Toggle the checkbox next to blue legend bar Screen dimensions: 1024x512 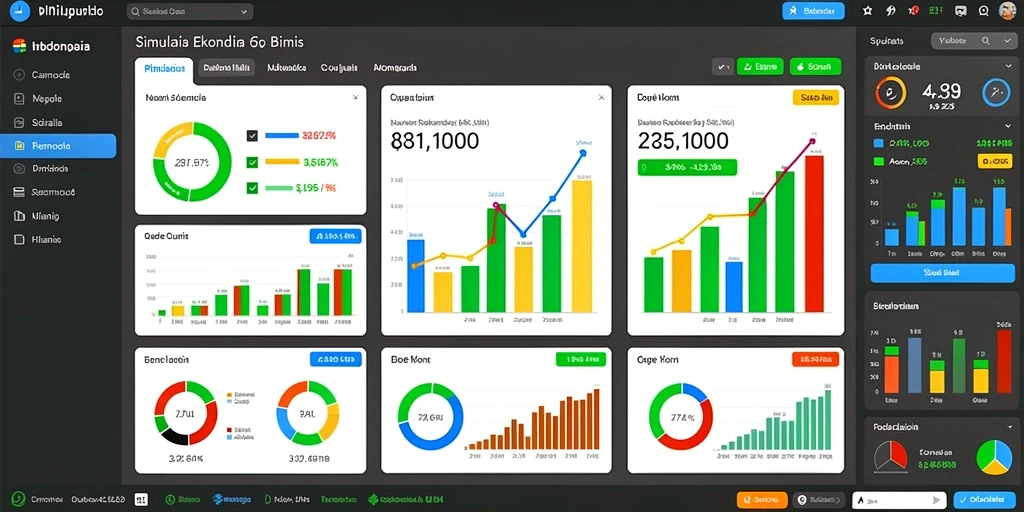tap(252, 136)
